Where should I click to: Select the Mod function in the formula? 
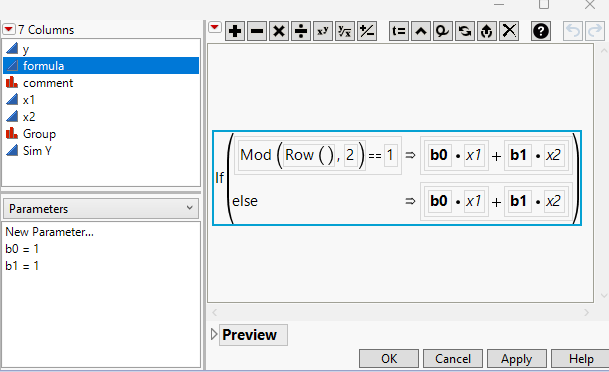pos(256,155)
